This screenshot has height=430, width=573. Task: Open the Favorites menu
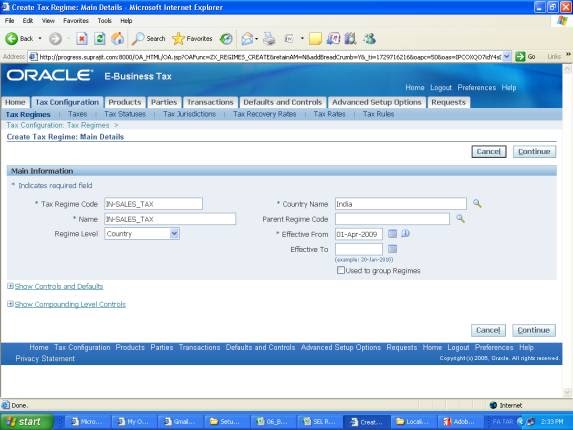76,21
